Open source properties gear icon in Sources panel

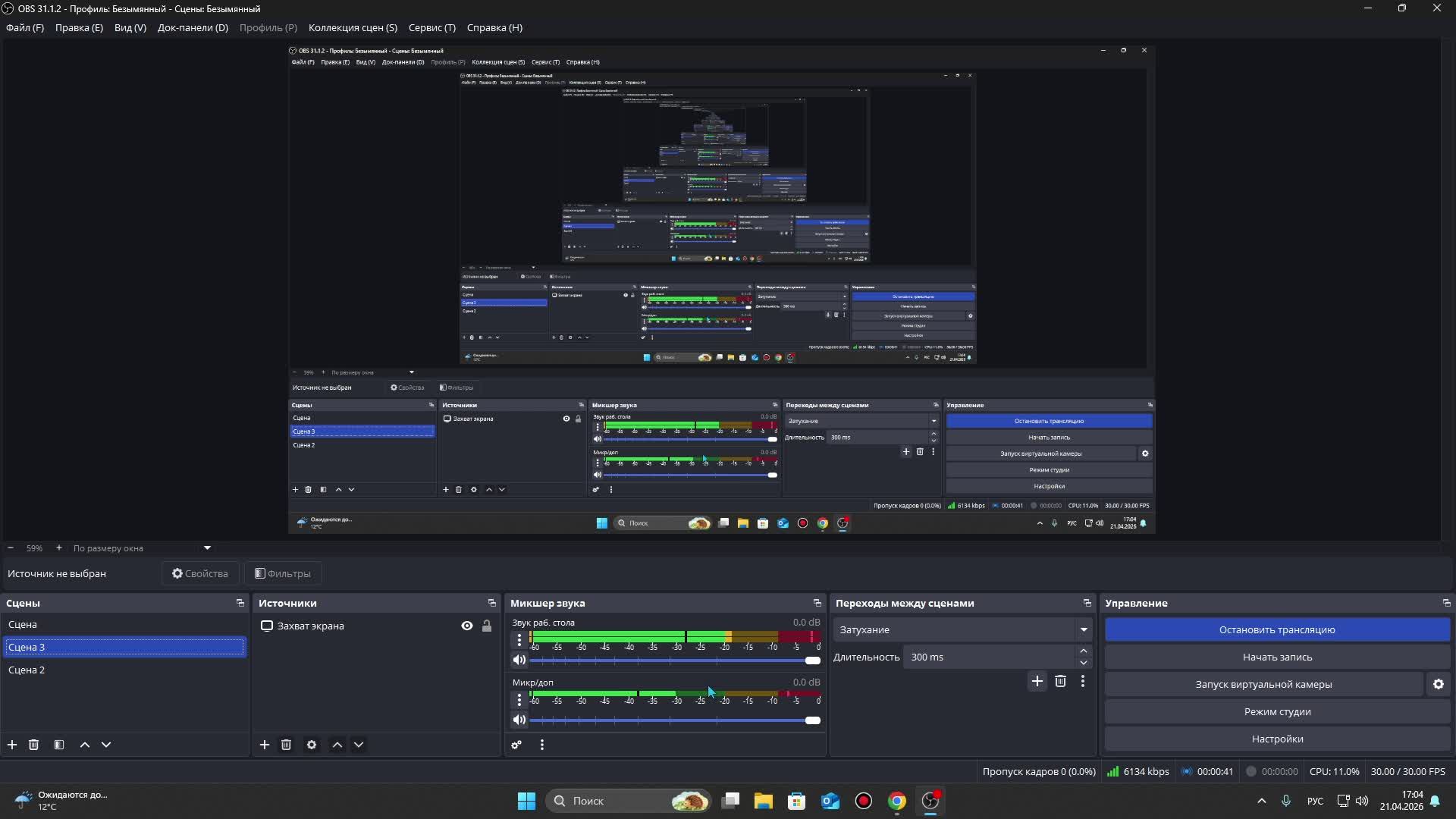point(312,745)
